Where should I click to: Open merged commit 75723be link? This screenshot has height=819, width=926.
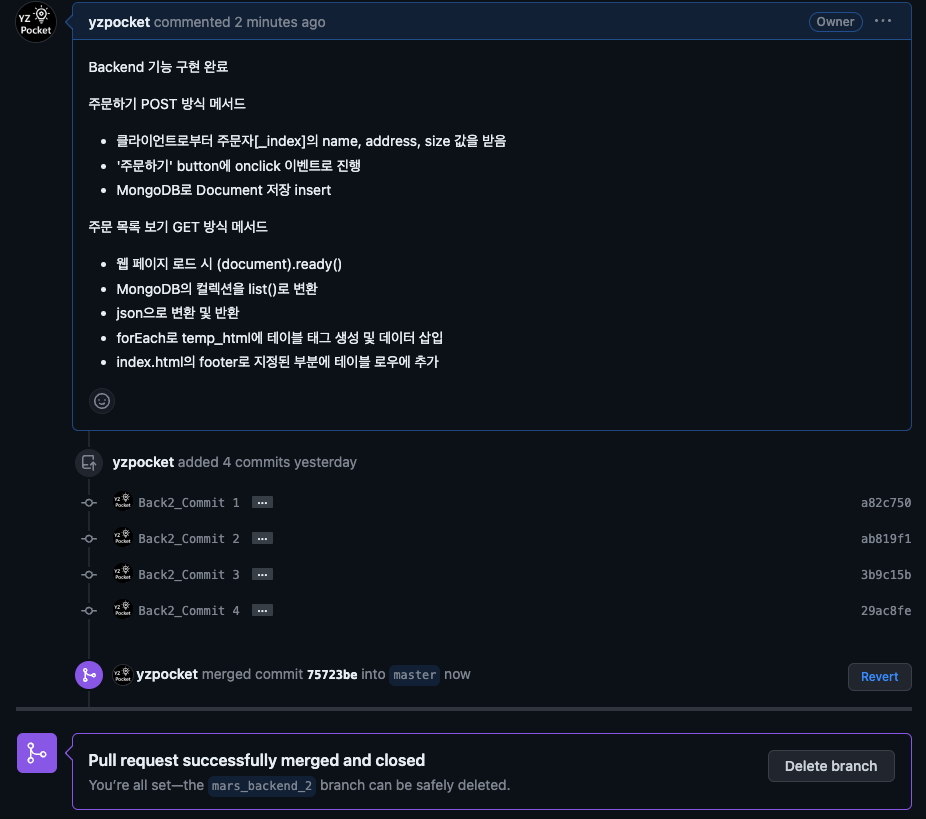(332, 675)
